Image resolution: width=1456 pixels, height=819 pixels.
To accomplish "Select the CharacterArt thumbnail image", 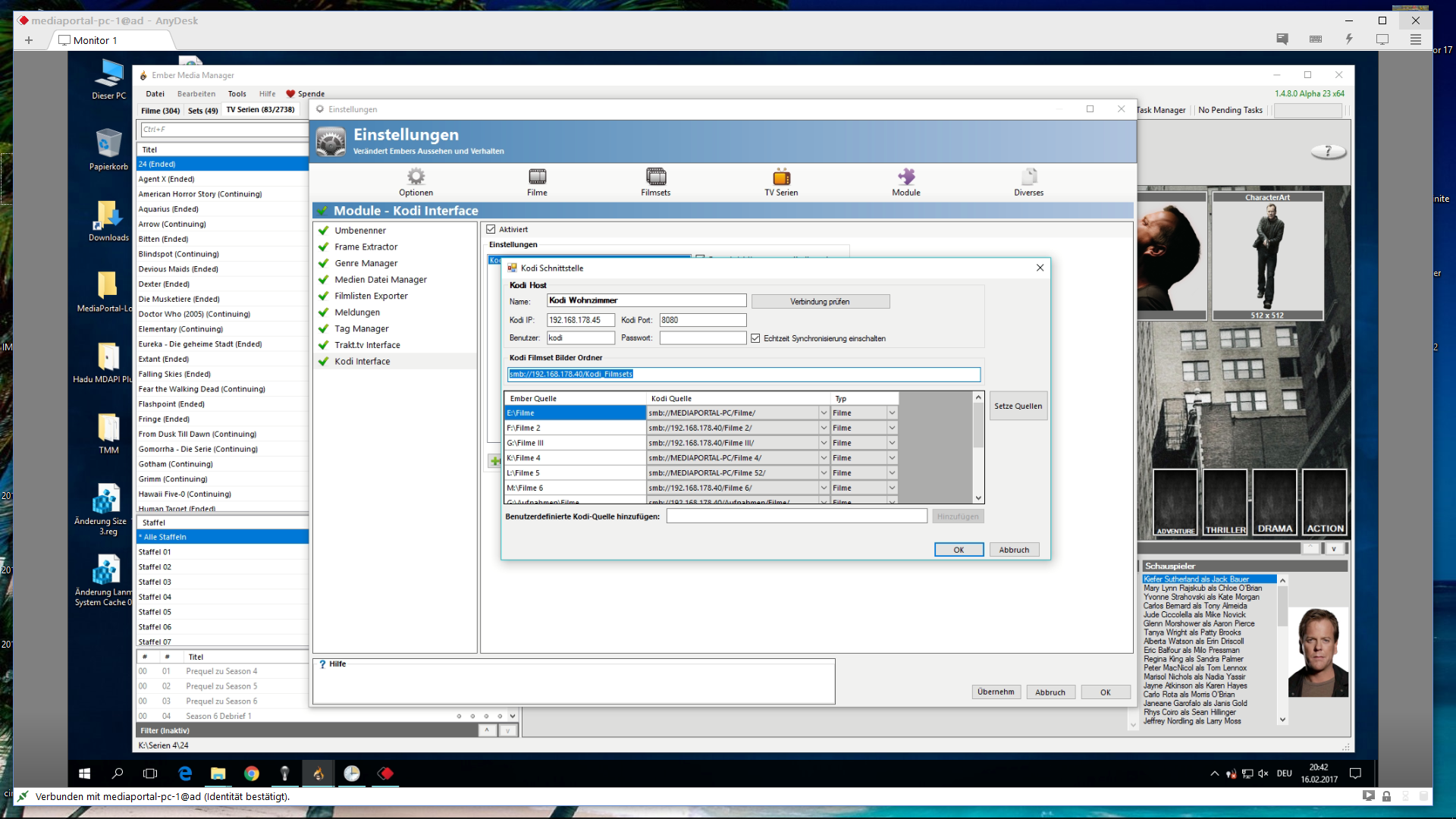I will click(x=1267, y=256).
